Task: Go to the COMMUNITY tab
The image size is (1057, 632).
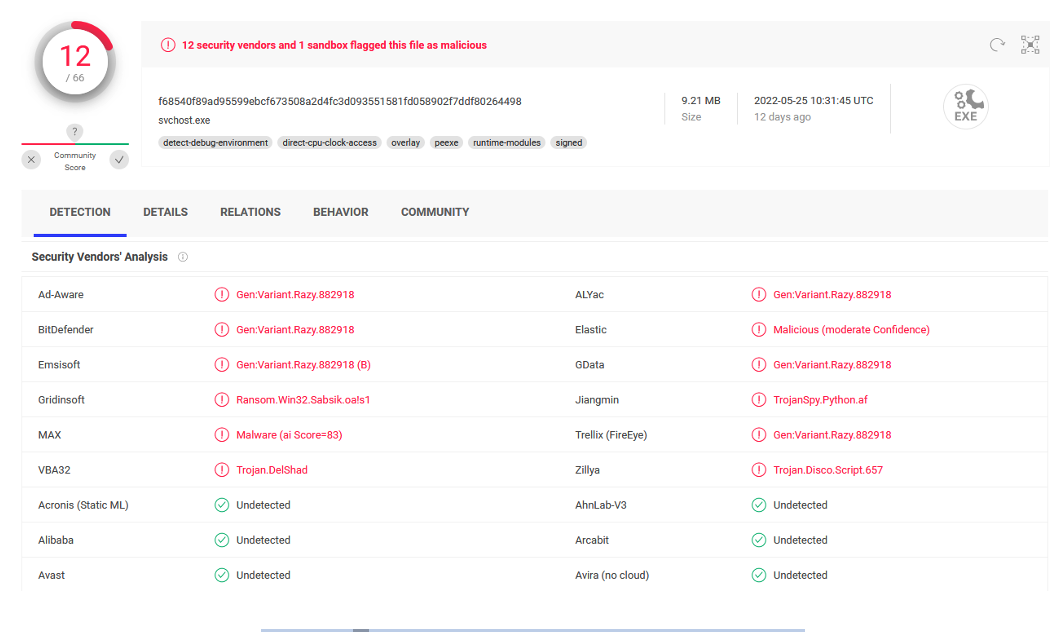Action: 435,212
